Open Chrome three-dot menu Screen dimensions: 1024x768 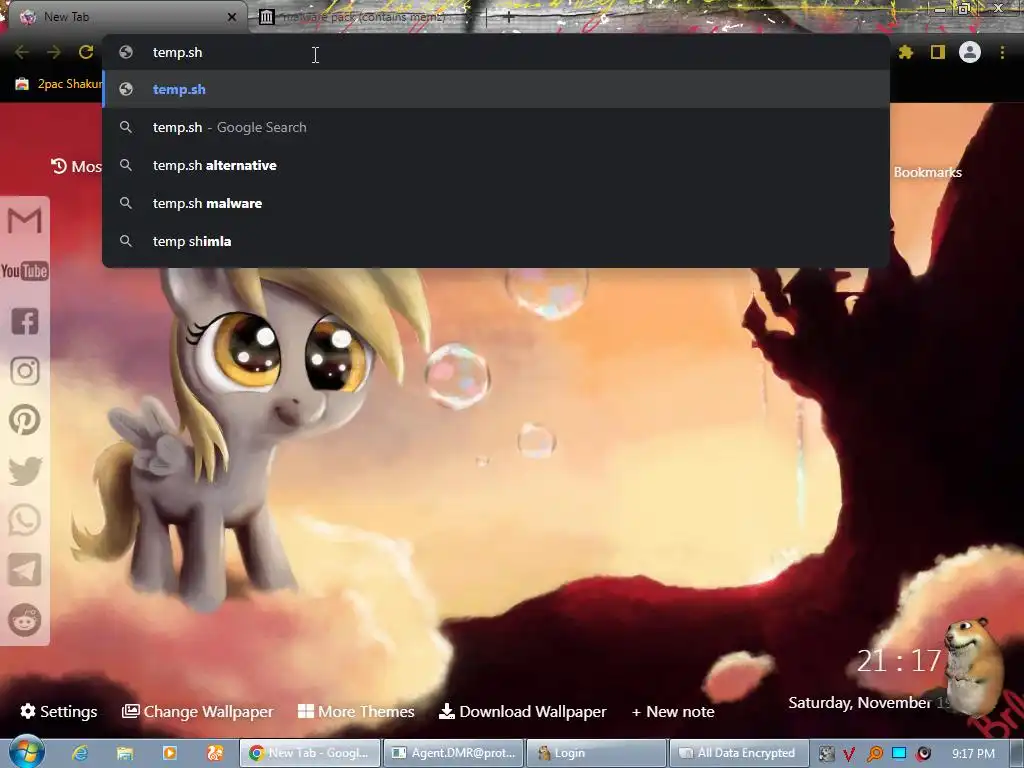(x=1002, y=52)
